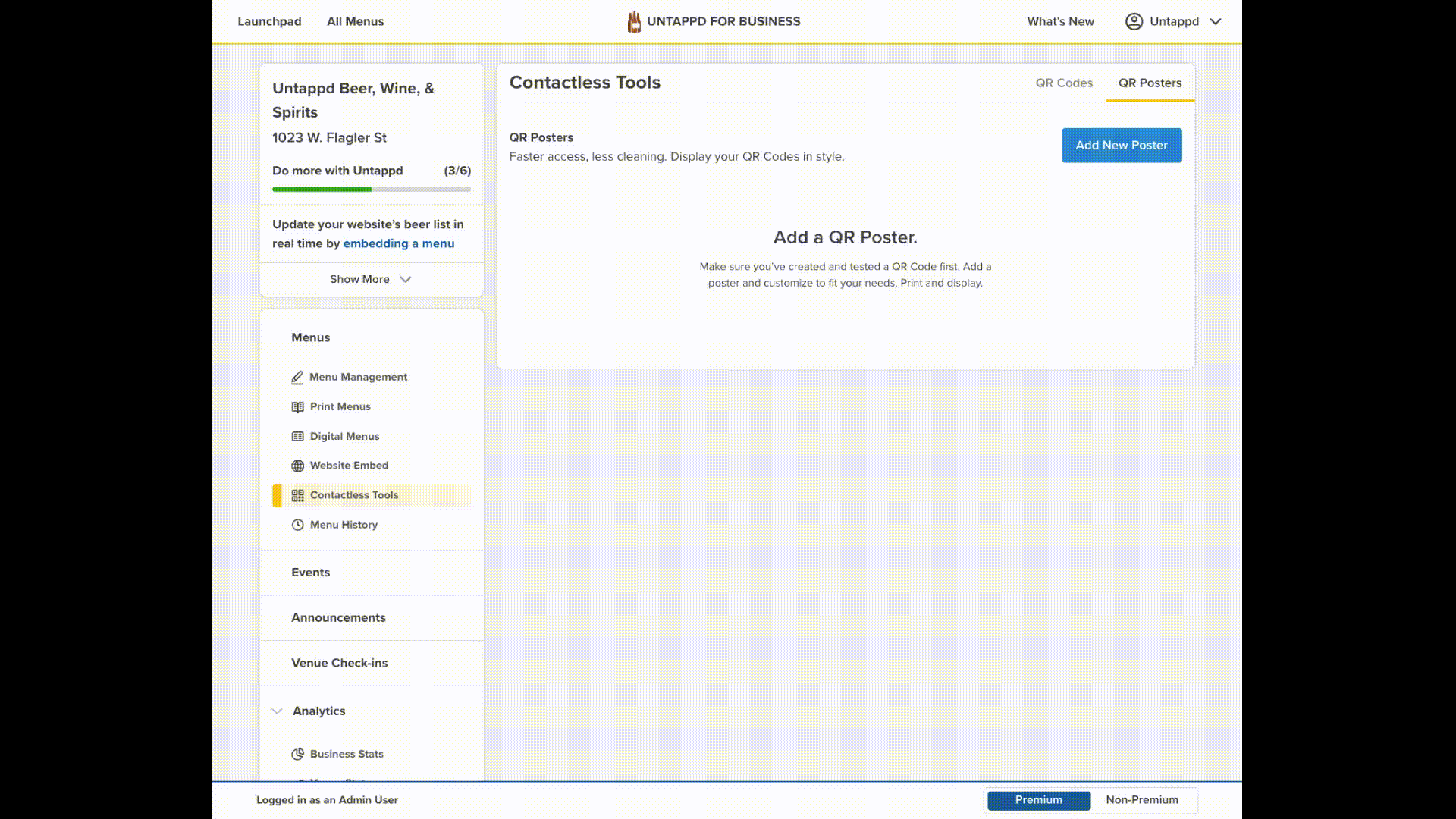
Task: Open Print Menus via its book icon
Action: (297, 406)
